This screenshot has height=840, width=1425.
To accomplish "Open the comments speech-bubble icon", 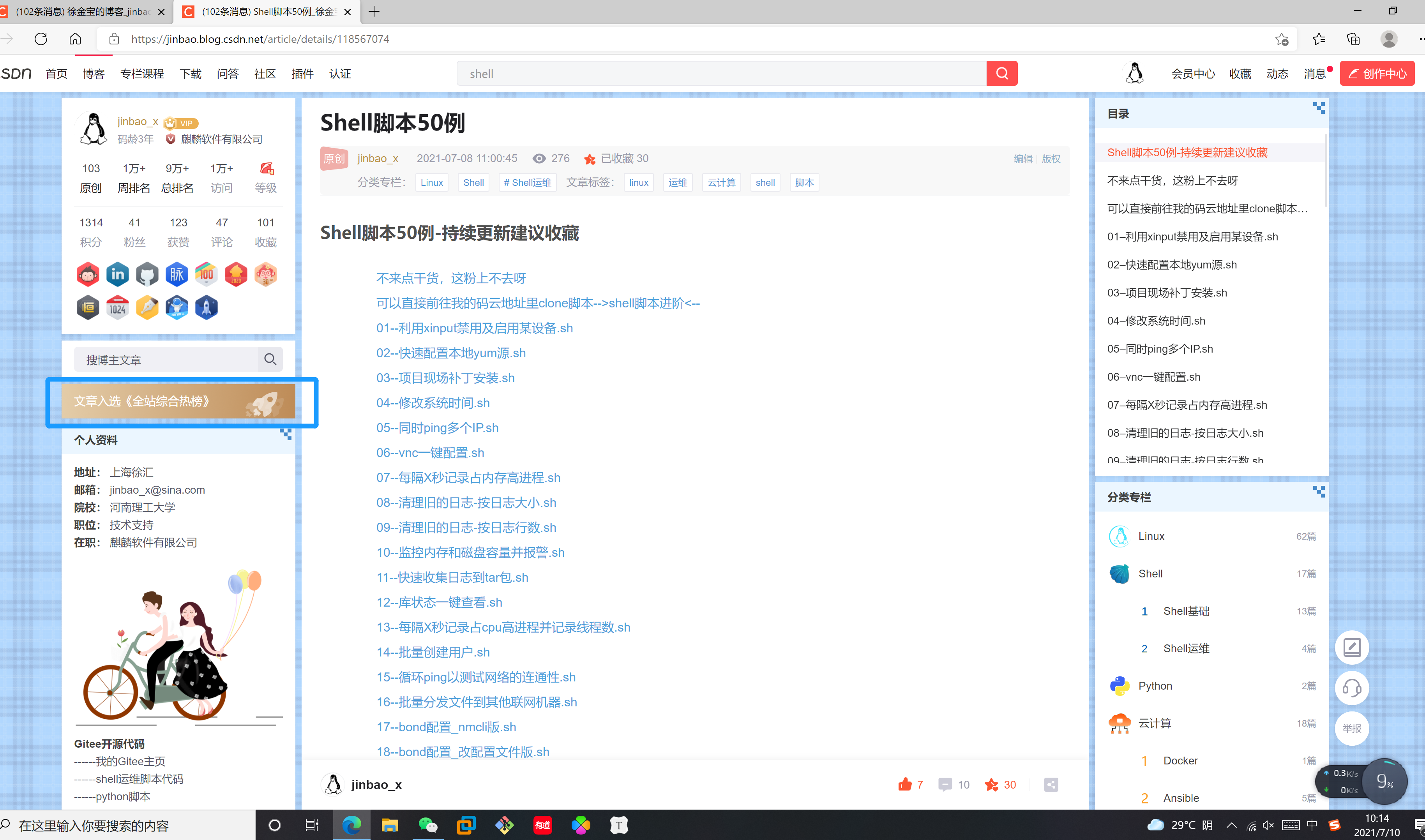I will coord(945,784).
